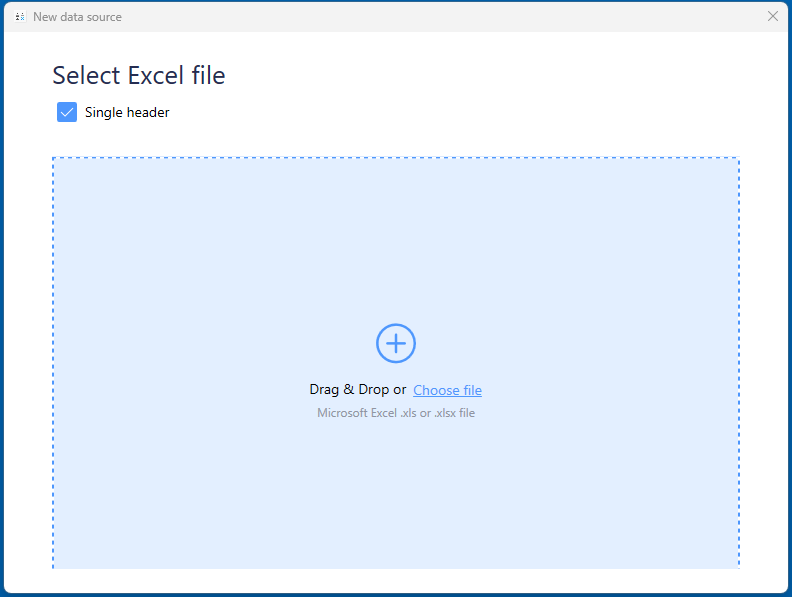Click the Select Excel file heading
The width and height of the screenshot is (792, 597).
[x=139, y=75]
